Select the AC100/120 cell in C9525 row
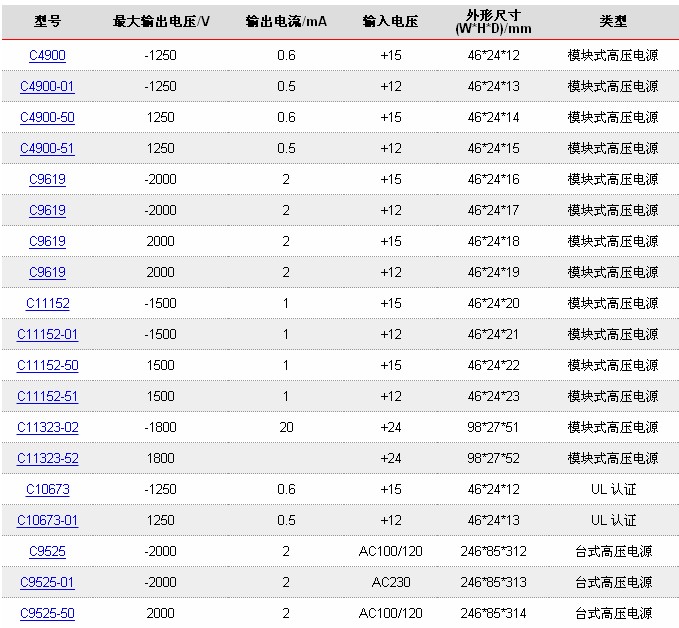 point(391,551)
